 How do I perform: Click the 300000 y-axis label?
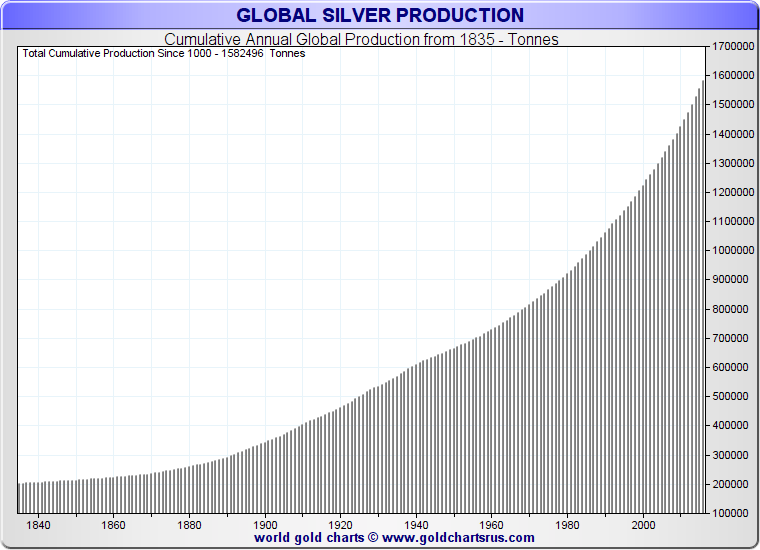(730, 455)
